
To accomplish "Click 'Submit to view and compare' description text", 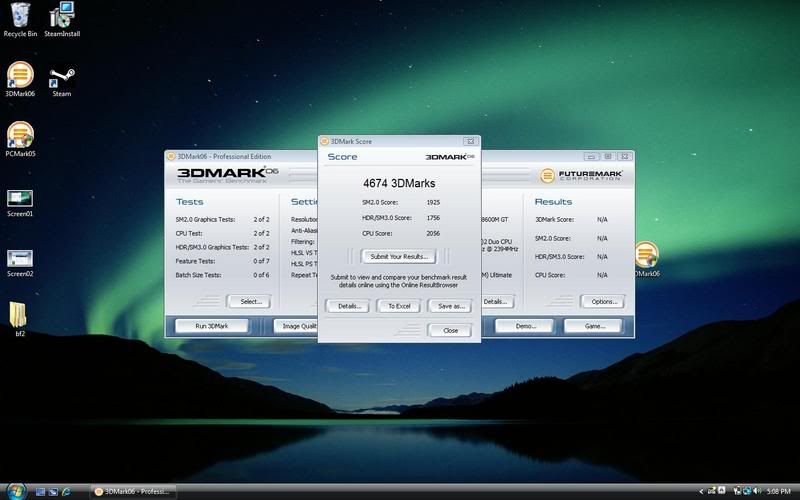I will click(398, 281).
